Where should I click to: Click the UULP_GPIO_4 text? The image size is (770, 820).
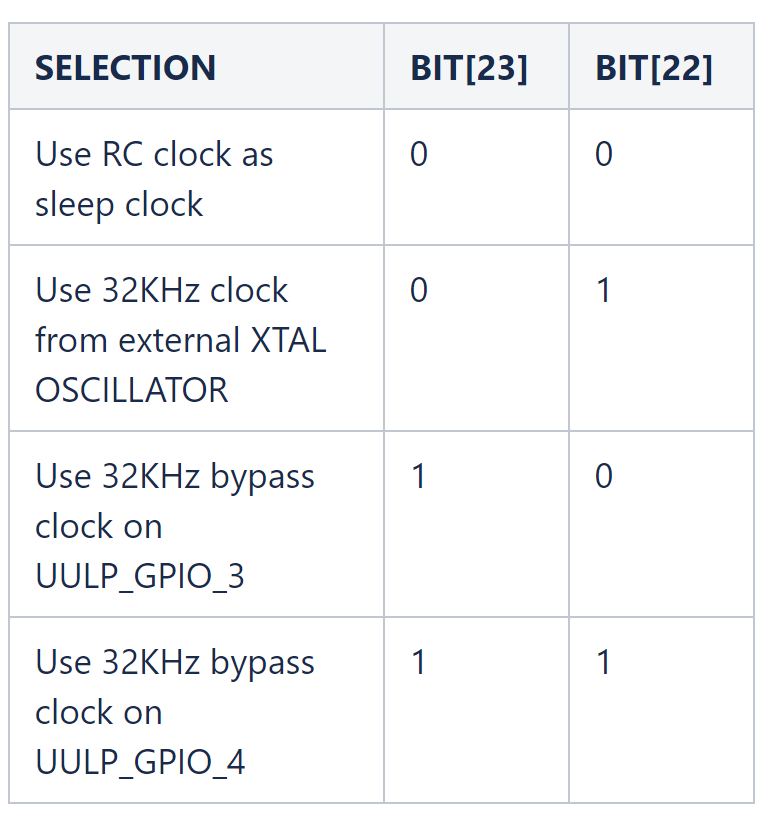(140, 762)
